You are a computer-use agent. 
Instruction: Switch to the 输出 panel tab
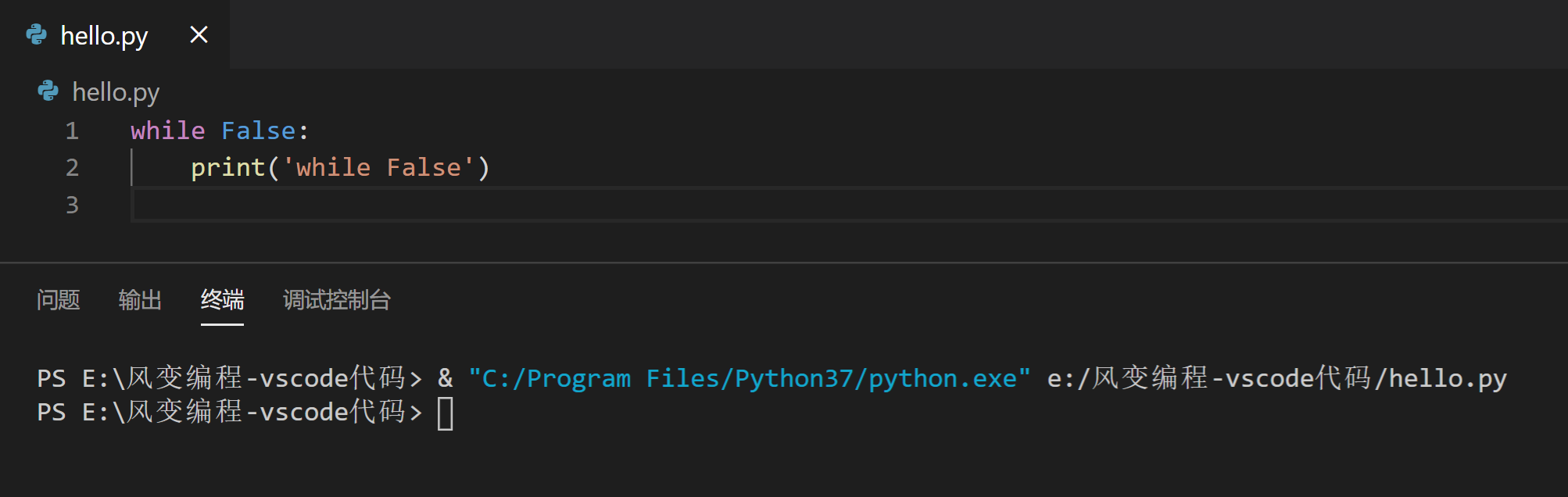click(140, 300)
